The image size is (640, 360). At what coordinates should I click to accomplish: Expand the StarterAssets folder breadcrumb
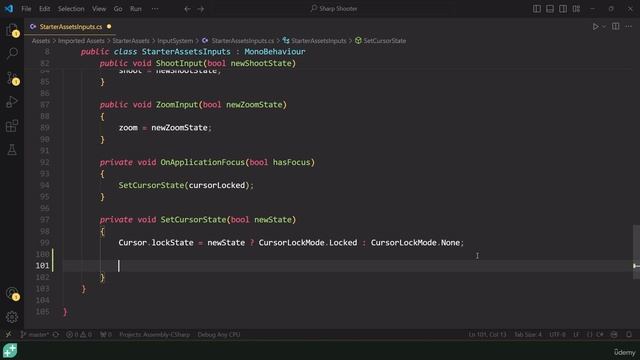pyautogui.click(x=131, y=41)
